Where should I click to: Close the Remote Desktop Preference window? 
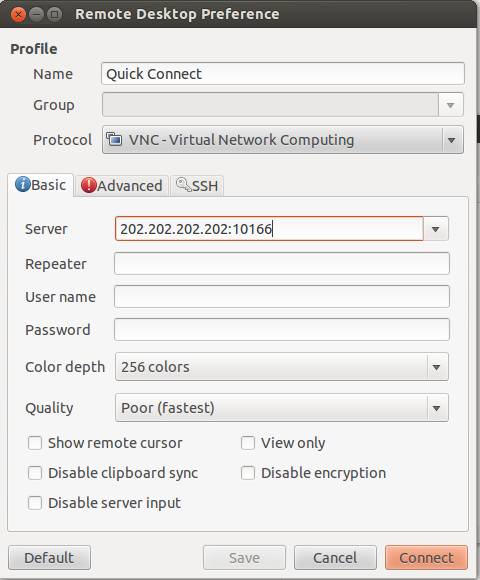18,14
